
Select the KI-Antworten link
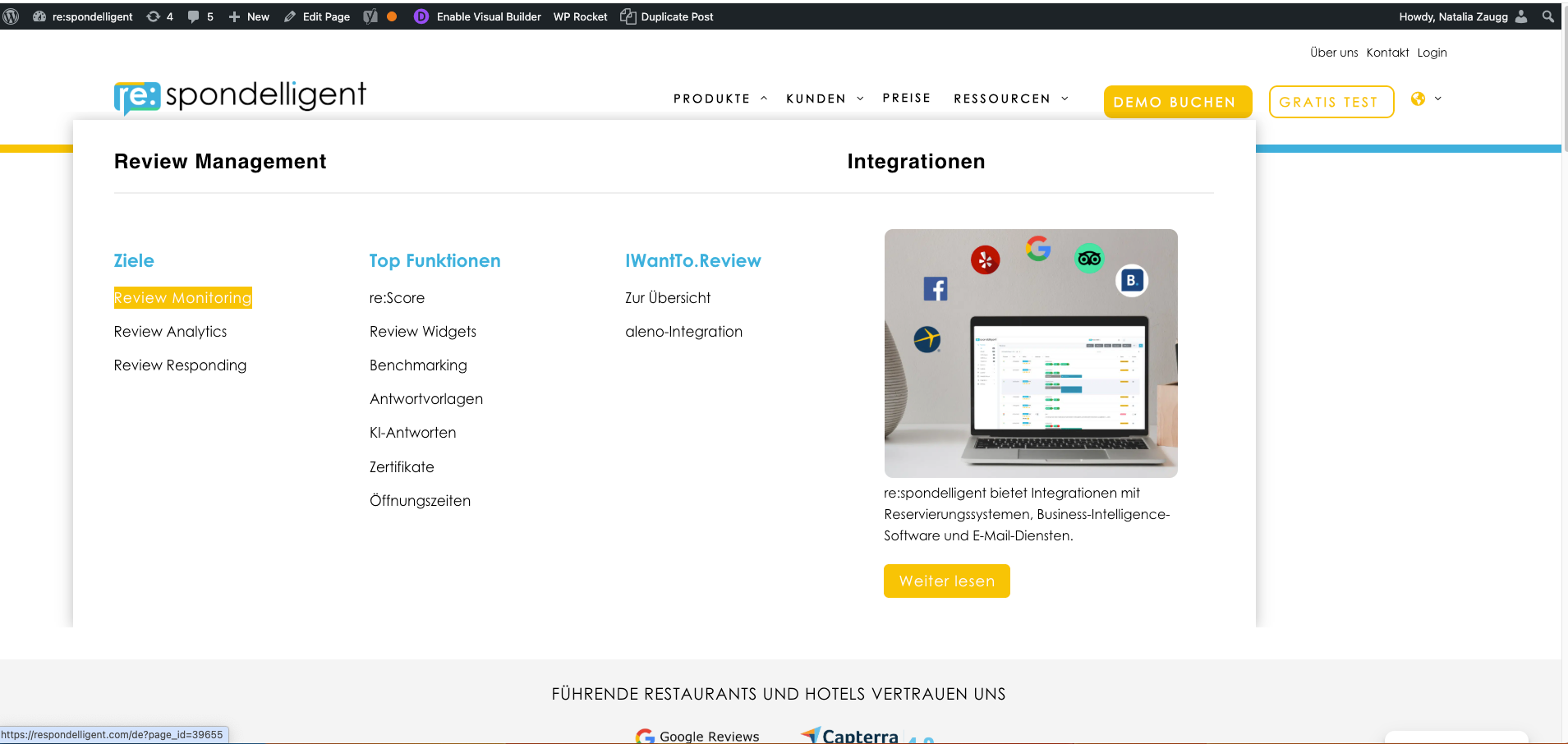tap(412, 433)
